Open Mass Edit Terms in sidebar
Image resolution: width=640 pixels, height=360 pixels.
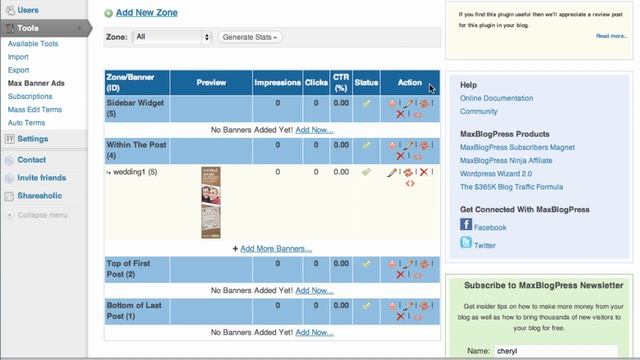[x=35, y=109]
